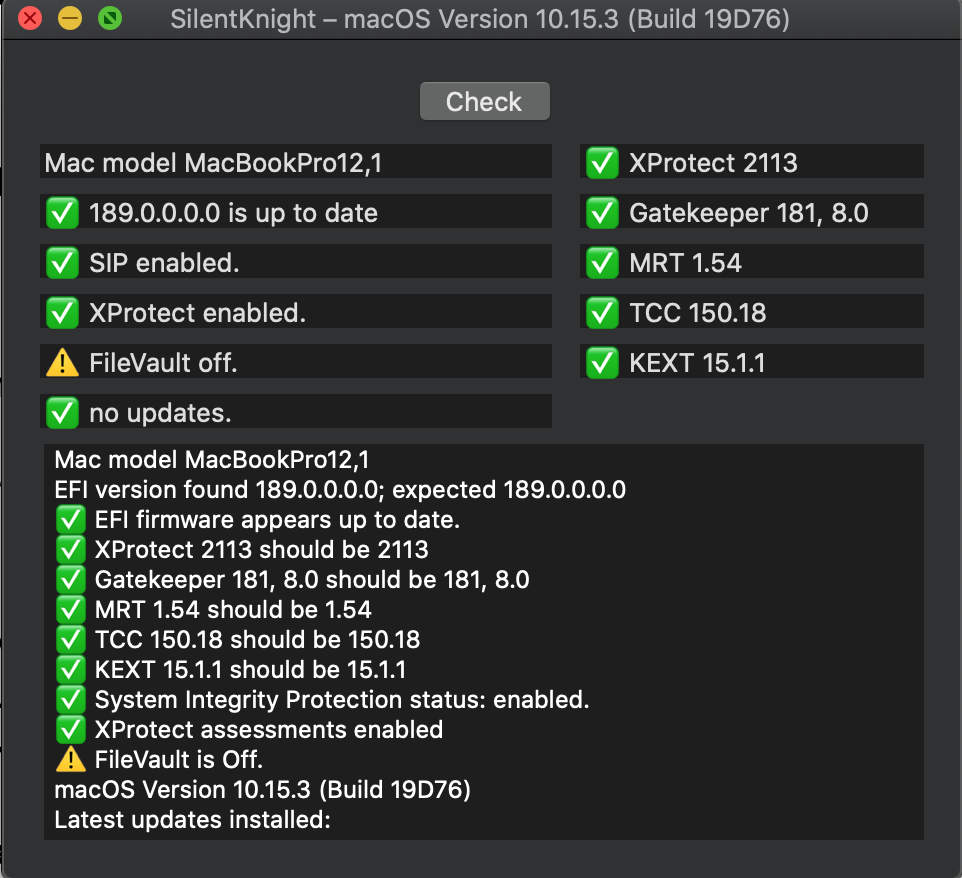Click green checkmark beside '189.0.0.0.0 is up to date'
Screen dimensions: 962x878
(63, 213)
